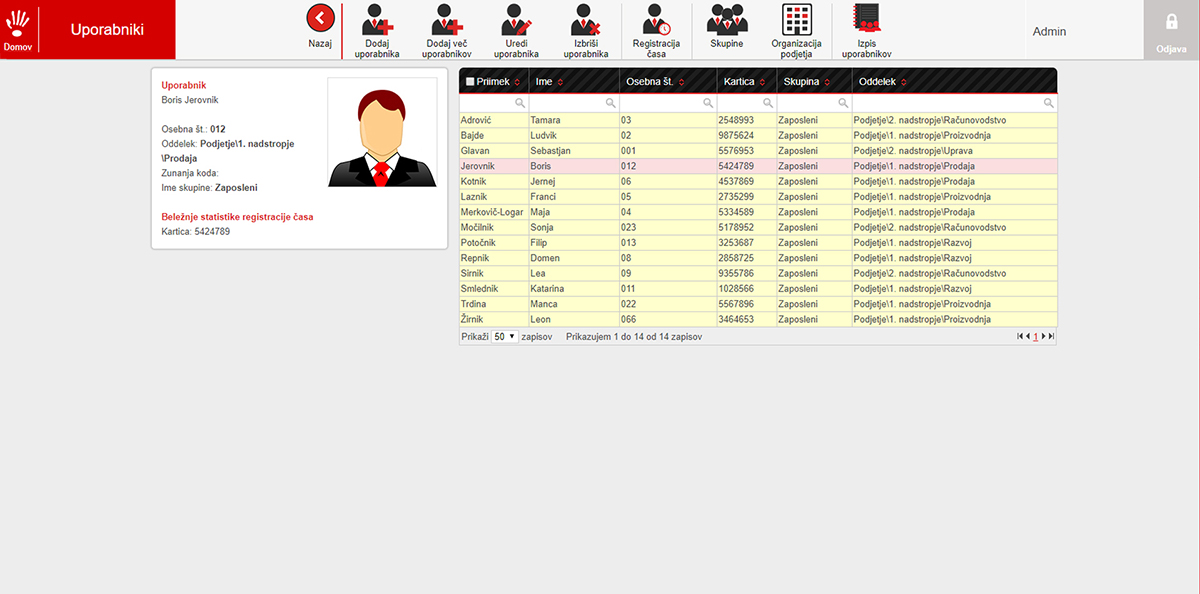The height and width of the screenshot is (594, 1200).
Task: Click the Domov hand logo
Action: pyautogui.click(x=20, y=24)
